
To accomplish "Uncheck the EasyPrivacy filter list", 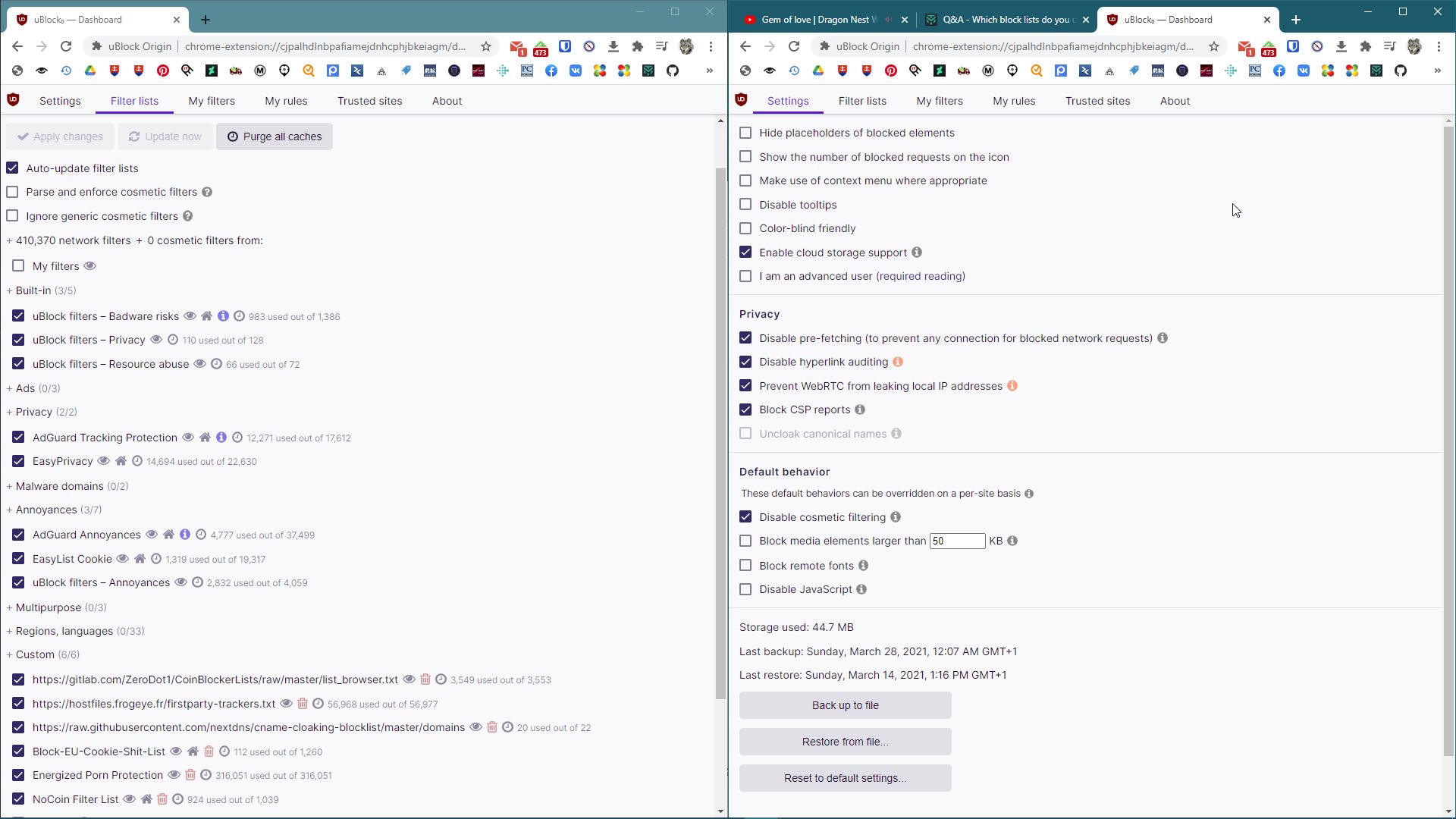I will tap(18, 461).
